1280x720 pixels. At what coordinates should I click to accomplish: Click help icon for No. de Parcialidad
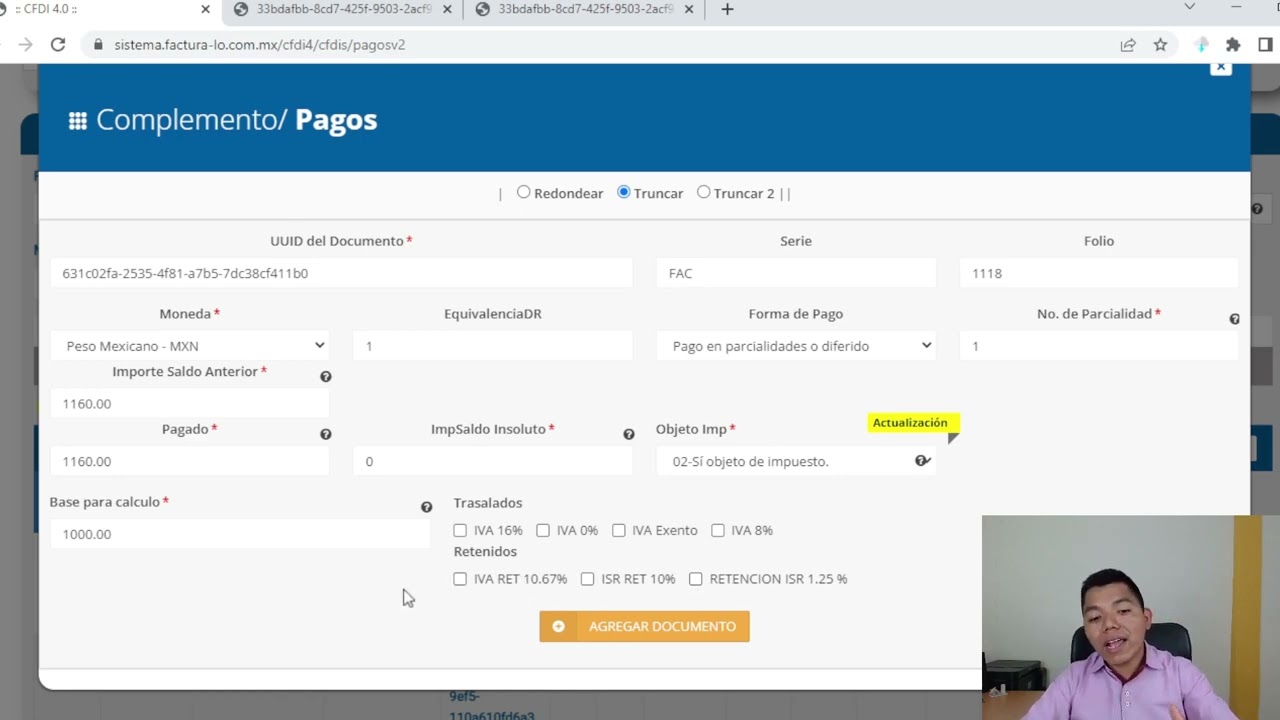pos(1234,319)
